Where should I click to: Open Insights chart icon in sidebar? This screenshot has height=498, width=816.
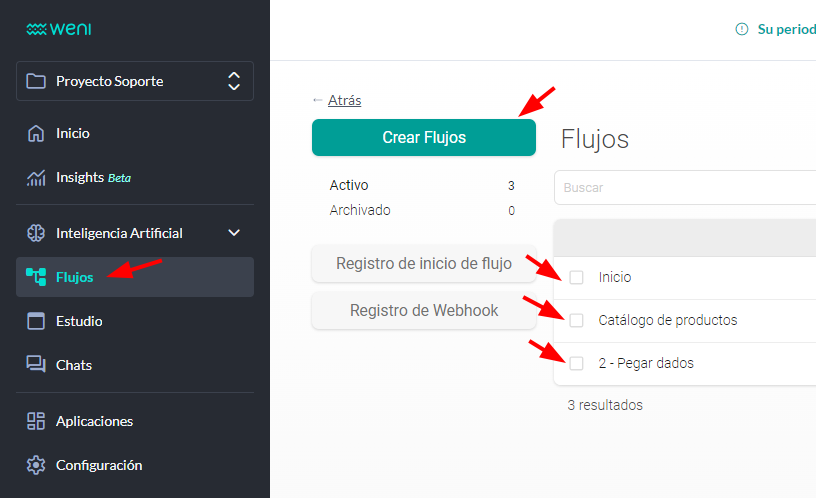pos(36,178)
